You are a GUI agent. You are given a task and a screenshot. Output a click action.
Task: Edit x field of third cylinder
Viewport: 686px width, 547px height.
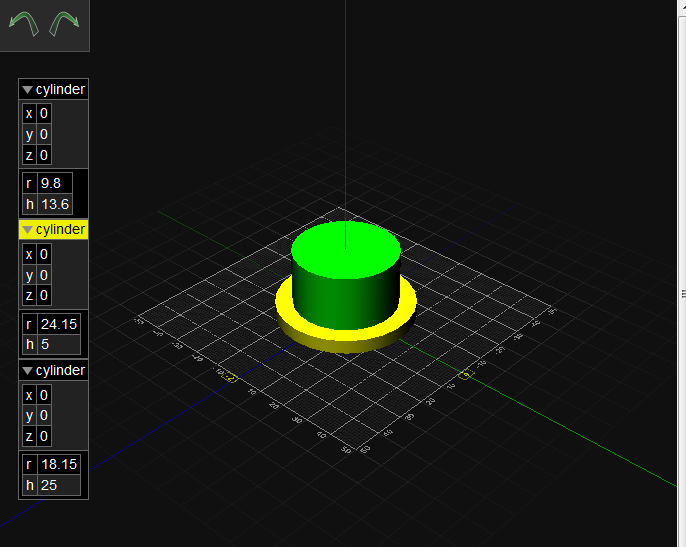[x=44, y=395]
